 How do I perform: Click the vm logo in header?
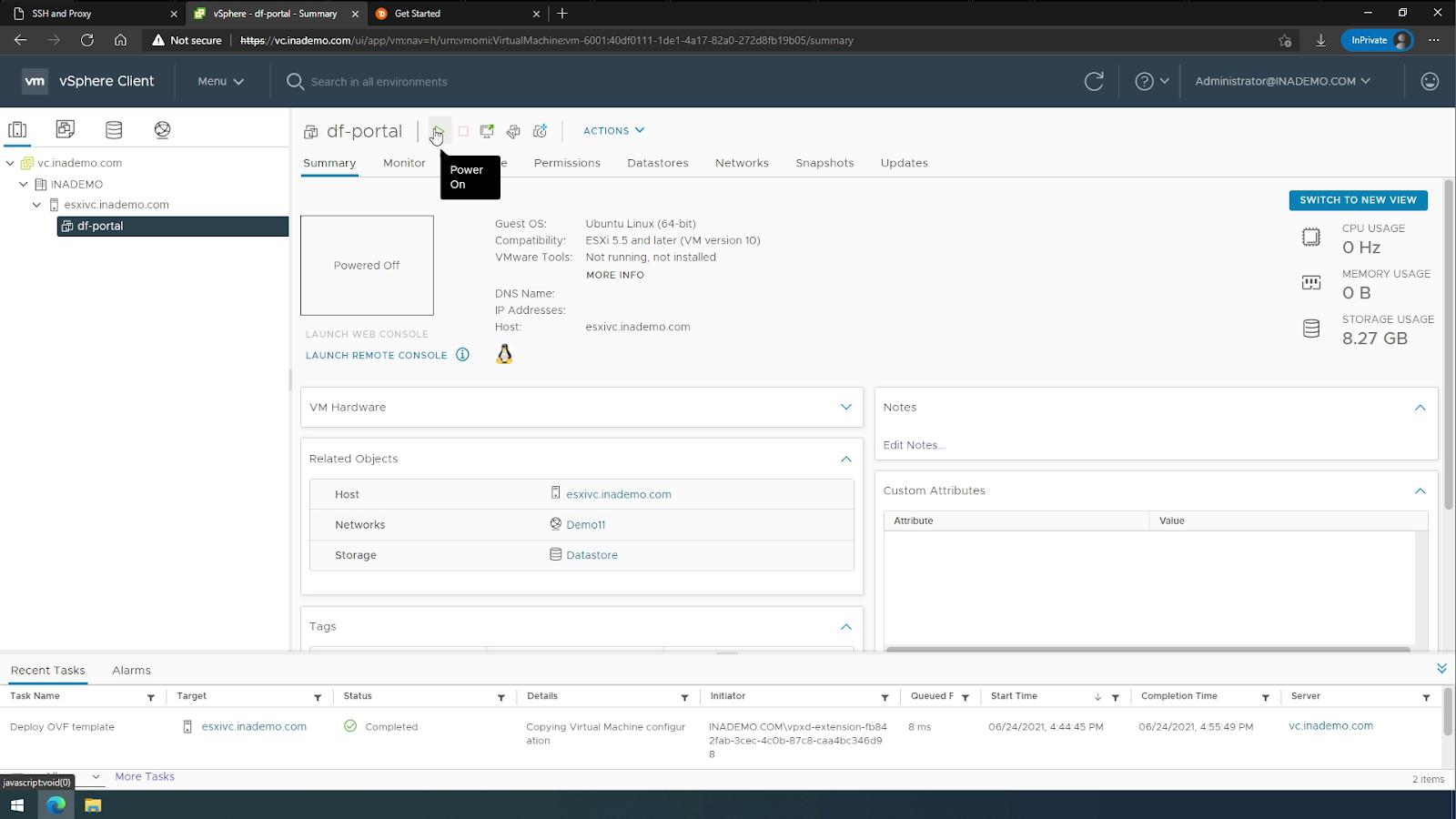(x=35, y=81)
